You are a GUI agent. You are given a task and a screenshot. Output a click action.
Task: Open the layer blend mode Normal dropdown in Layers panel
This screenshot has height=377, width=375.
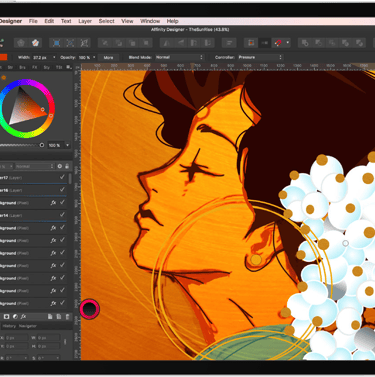tap(34, 166)
